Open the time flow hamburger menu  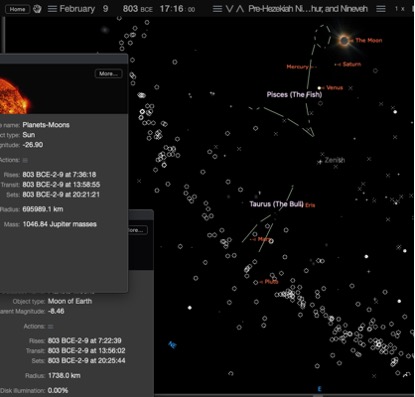(381, 9)
